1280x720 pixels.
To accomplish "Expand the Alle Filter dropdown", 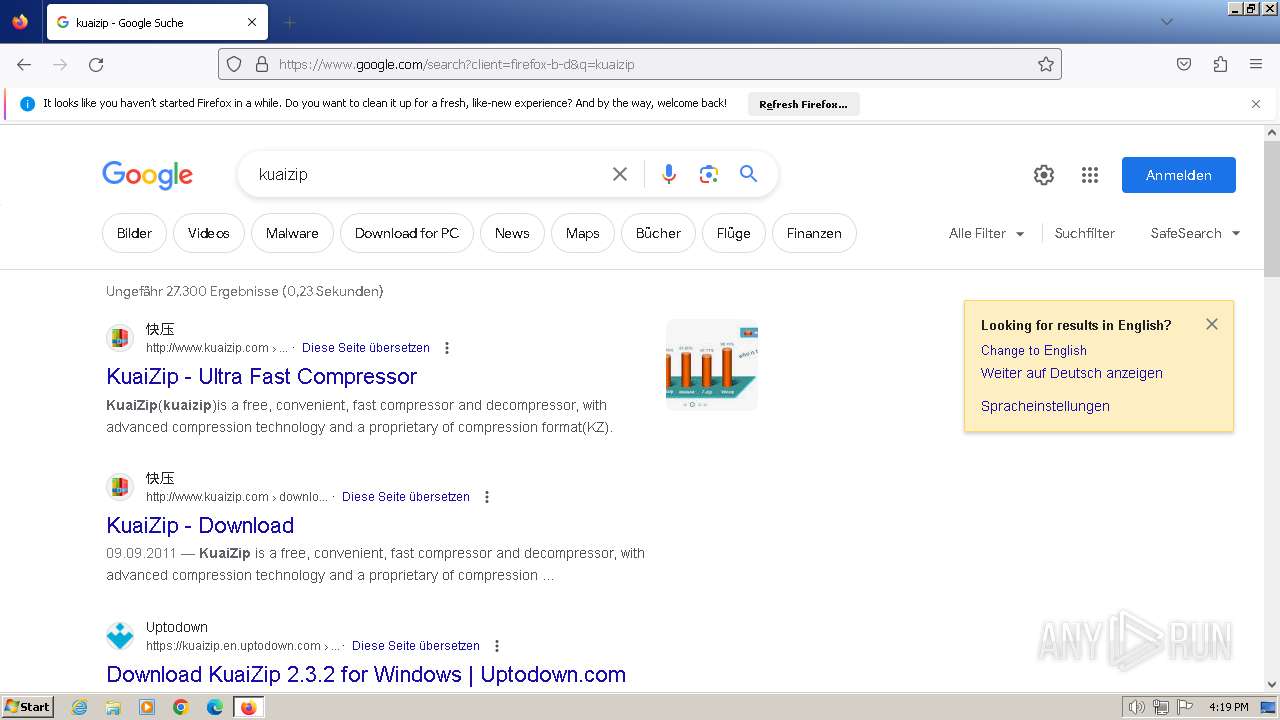I will point(986,233).
